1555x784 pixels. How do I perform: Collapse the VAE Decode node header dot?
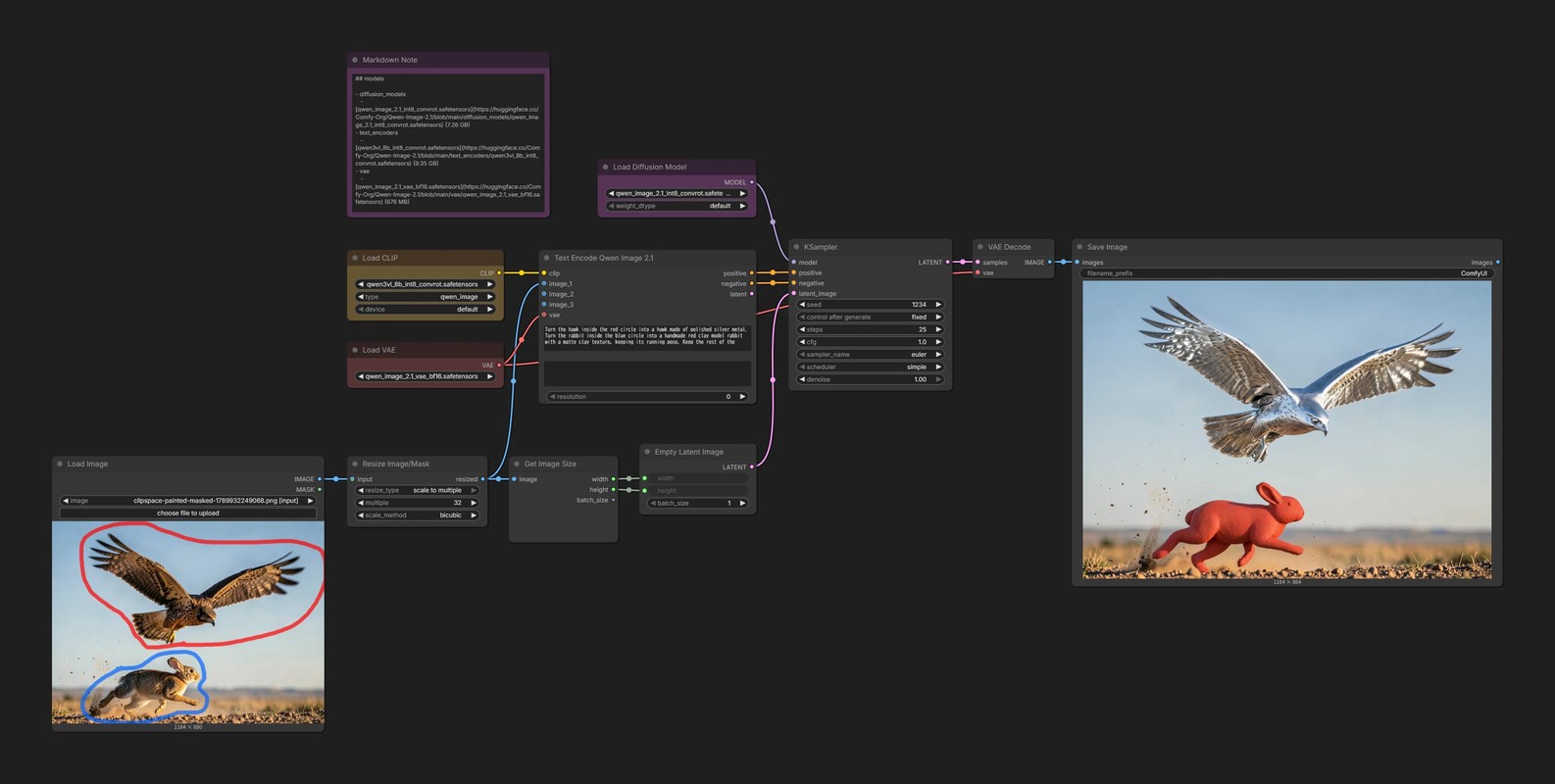coord(980,247)
